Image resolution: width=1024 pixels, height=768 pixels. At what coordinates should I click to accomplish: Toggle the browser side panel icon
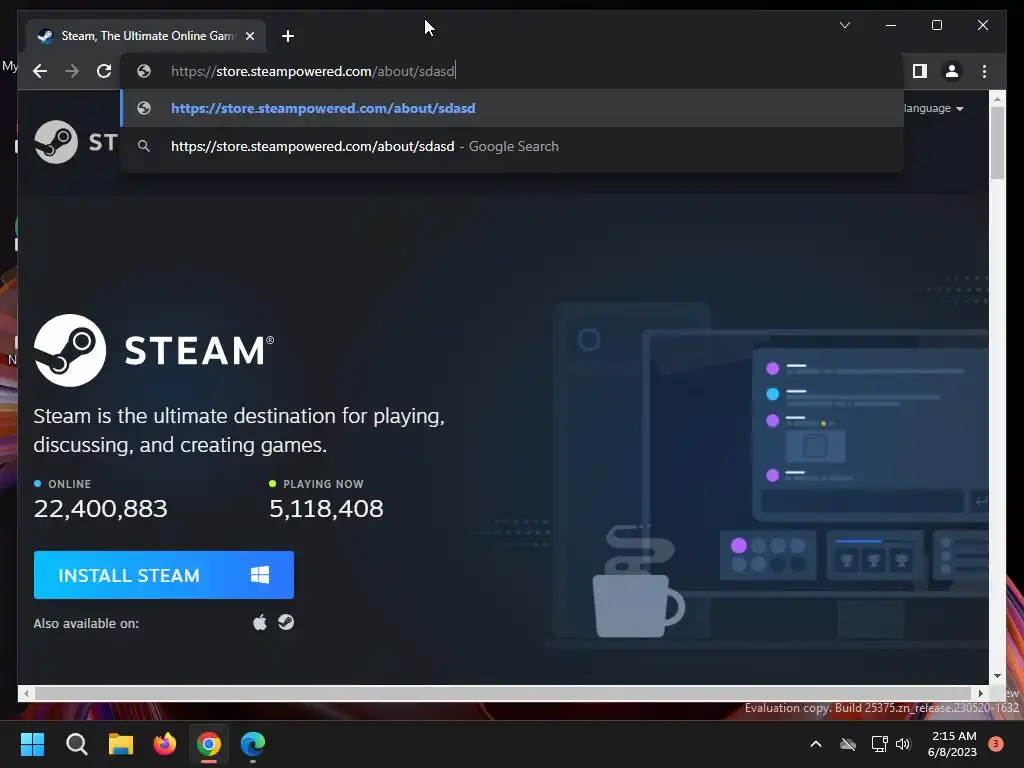pyautogui.click(x=920, y=71)
